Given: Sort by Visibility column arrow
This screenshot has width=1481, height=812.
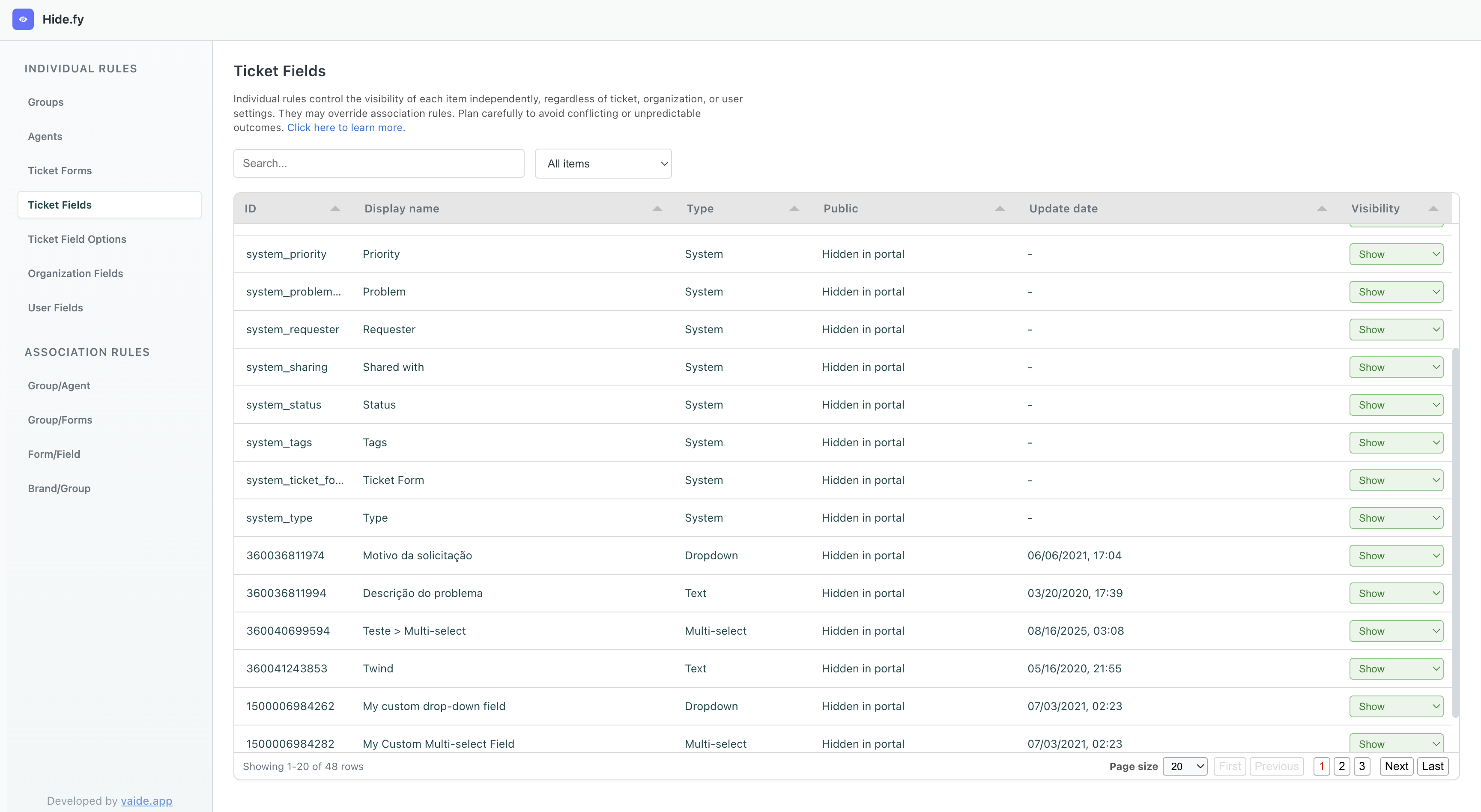Looking at the screenshot, I should click(x=1433, y=209).
